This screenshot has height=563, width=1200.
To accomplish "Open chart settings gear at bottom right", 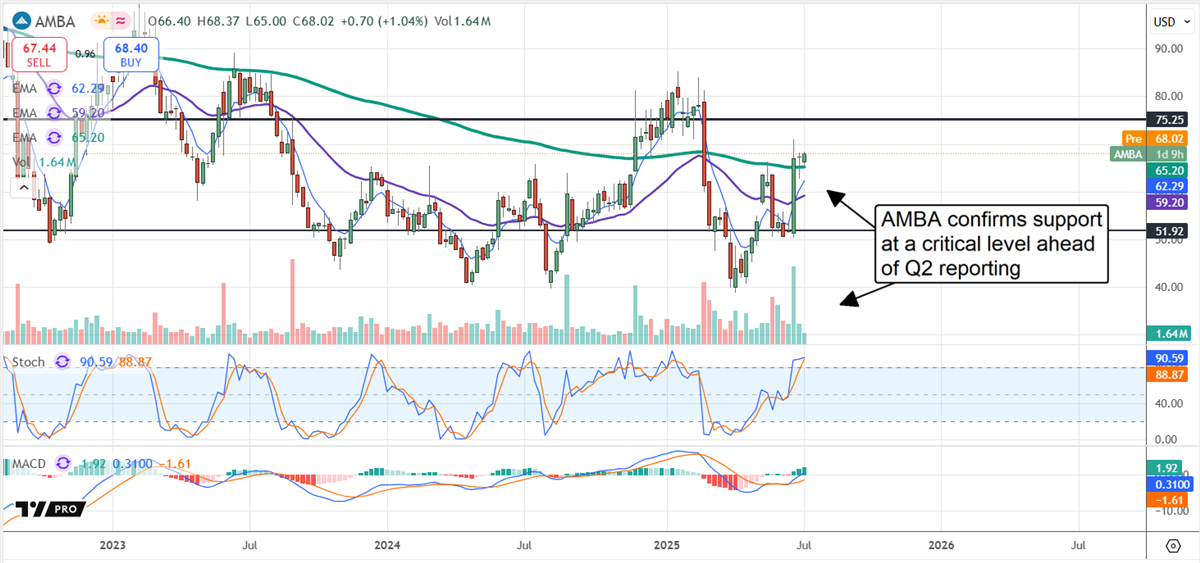I will 1173,545.
